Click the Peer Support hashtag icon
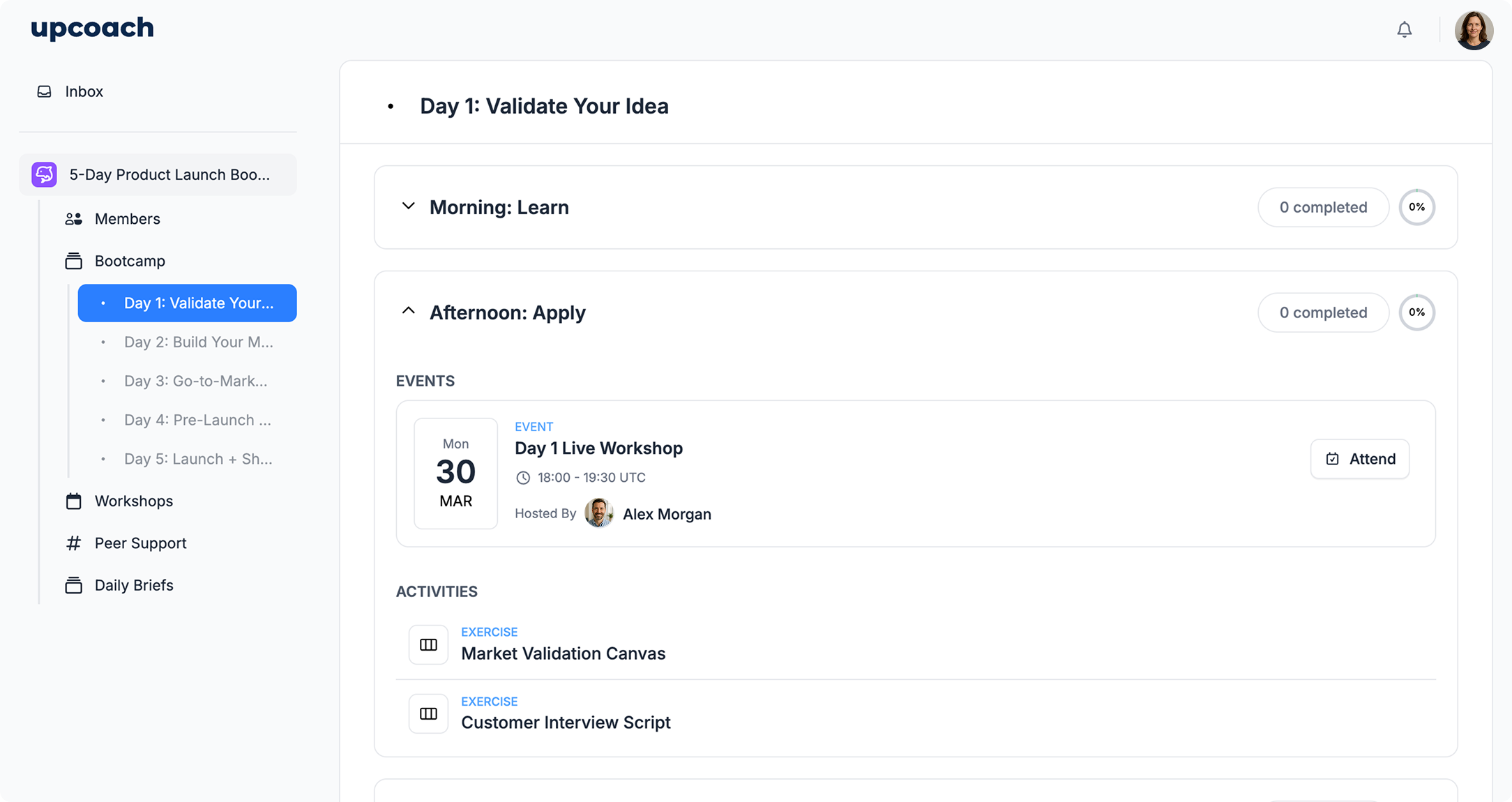The height and width of the screenshot is (802, 1512). (x=73, y=543)
